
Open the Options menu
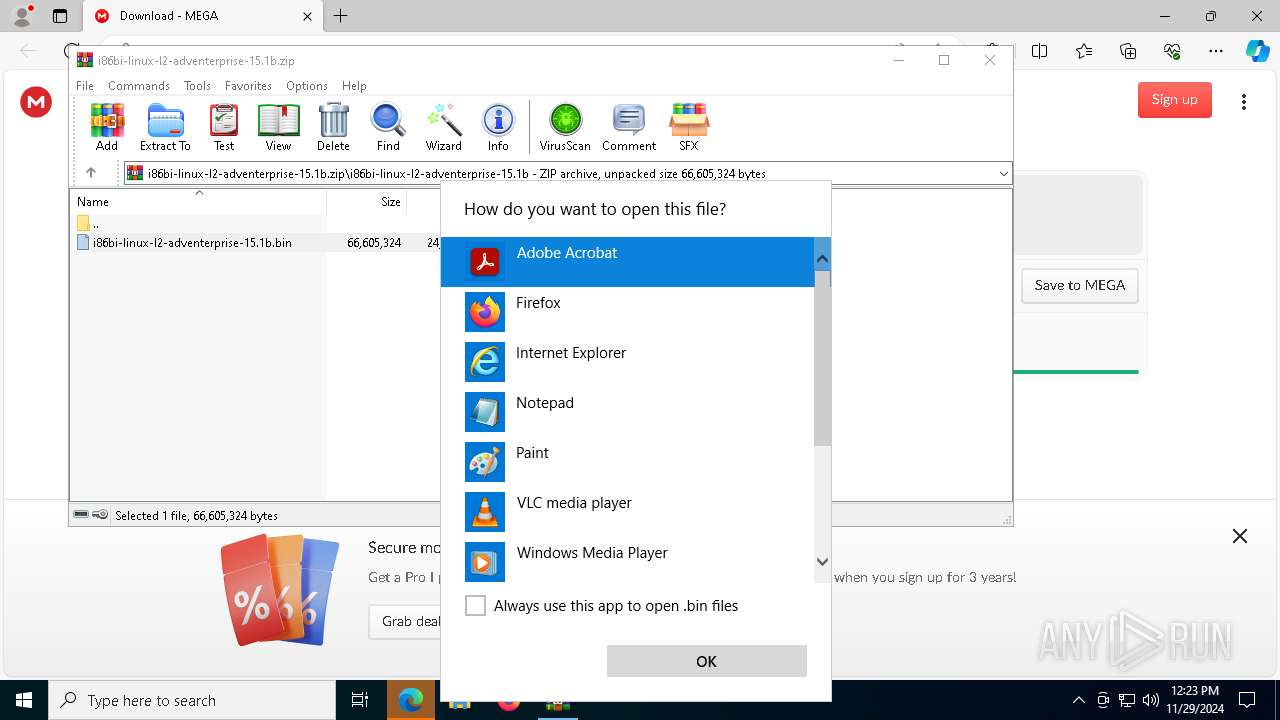click(307, 86)
